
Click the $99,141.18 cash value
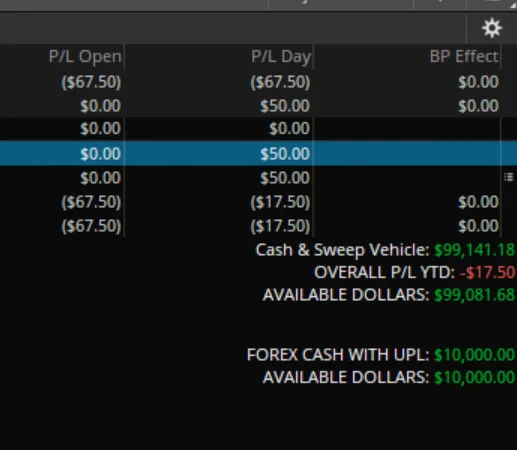click(474, 250)
